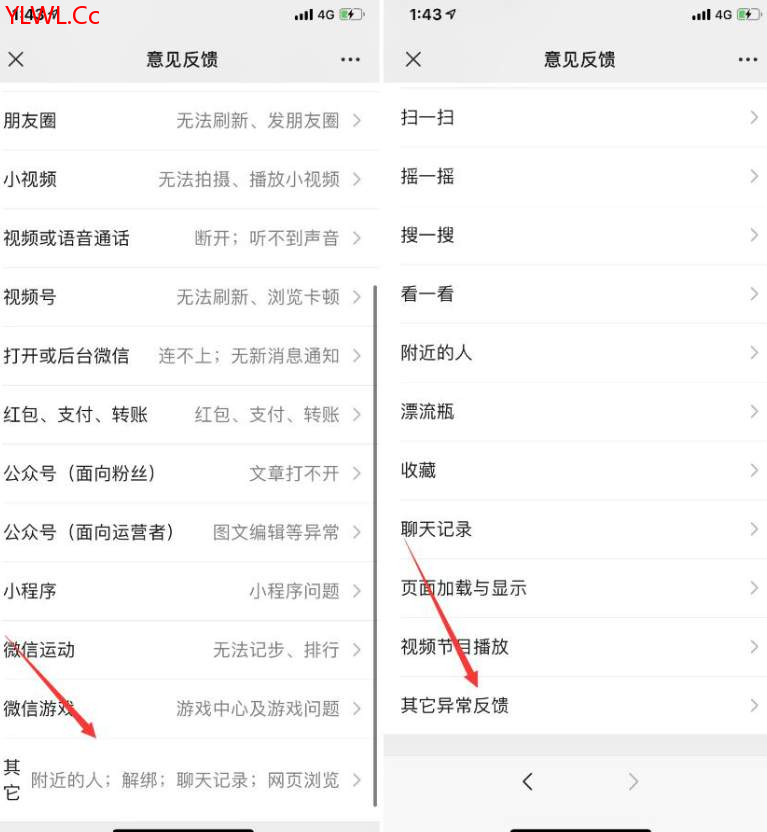Open the 微信游戏 feedback category

190,709
